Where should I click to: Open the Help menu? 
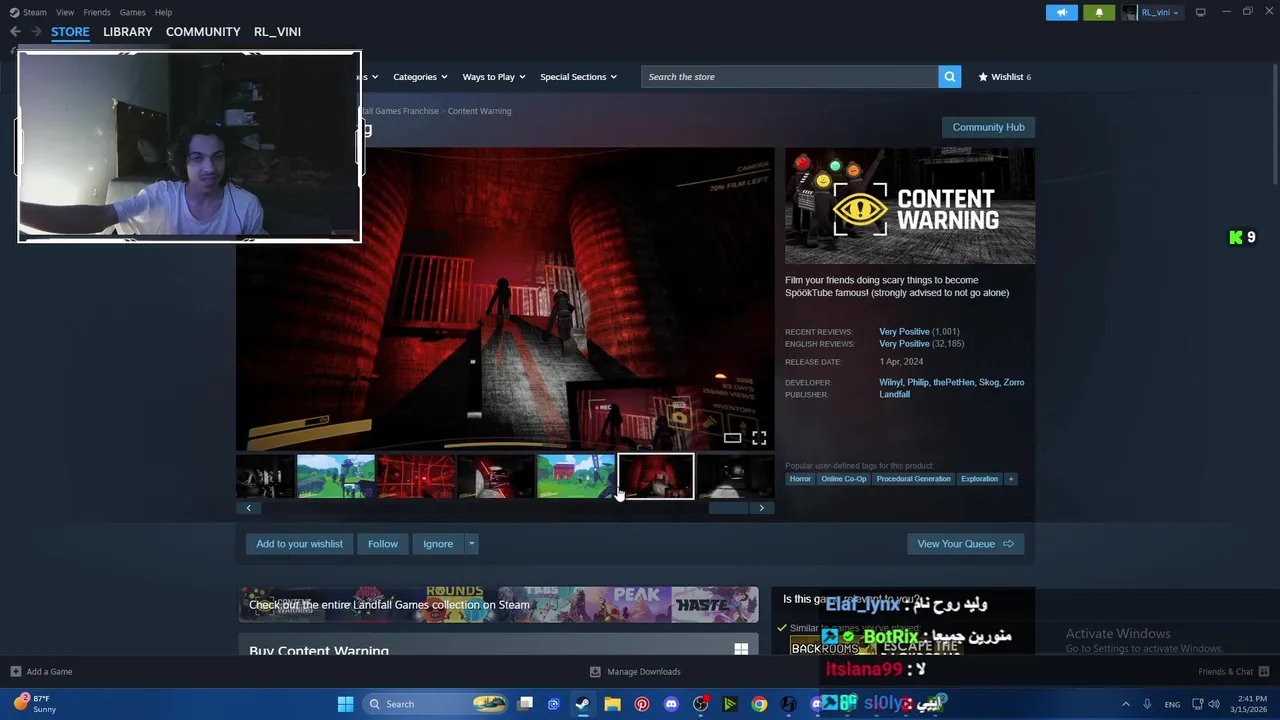pos(163,12)
